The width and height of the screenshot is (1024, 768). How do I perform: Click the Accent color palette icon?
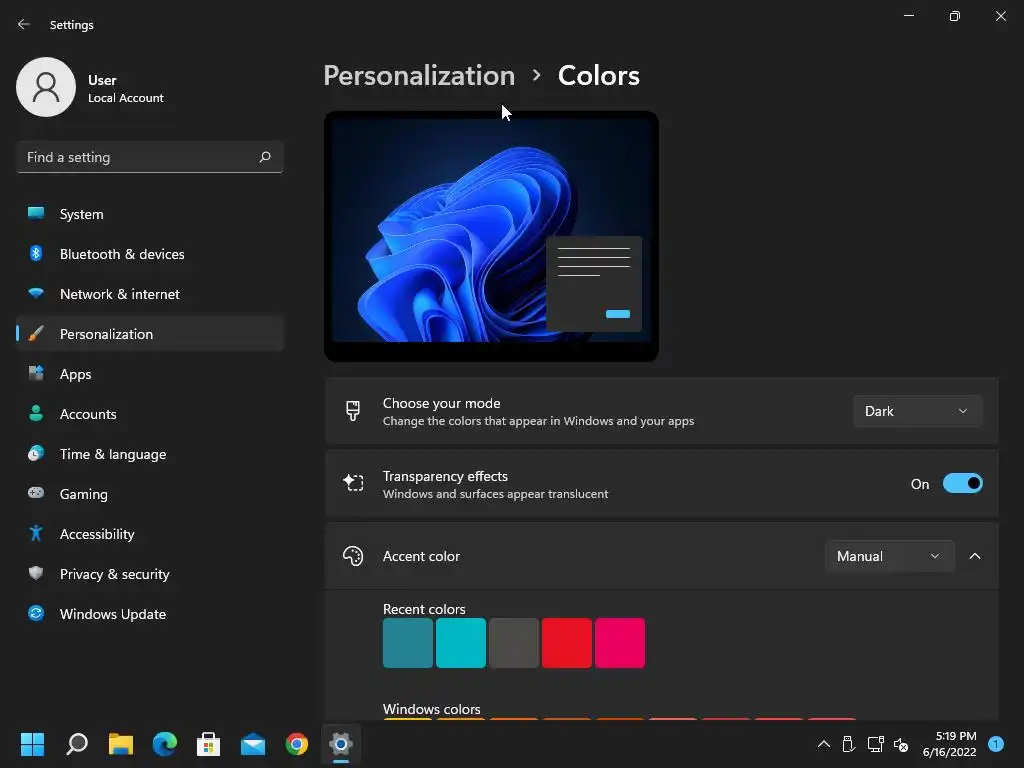(x=353, y=556)
